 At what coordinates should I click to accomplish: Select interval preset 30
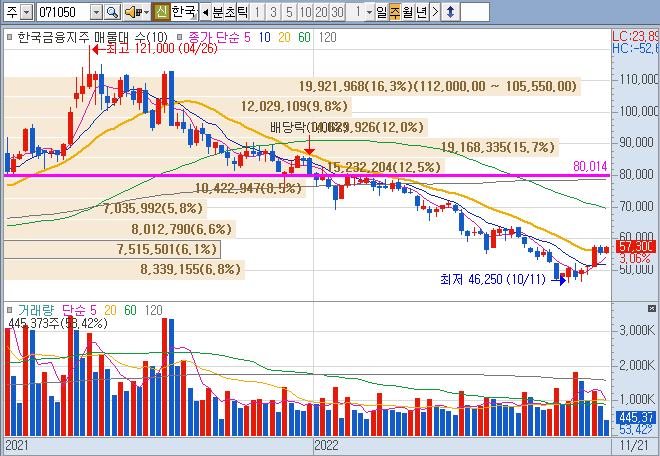[337, 12]
